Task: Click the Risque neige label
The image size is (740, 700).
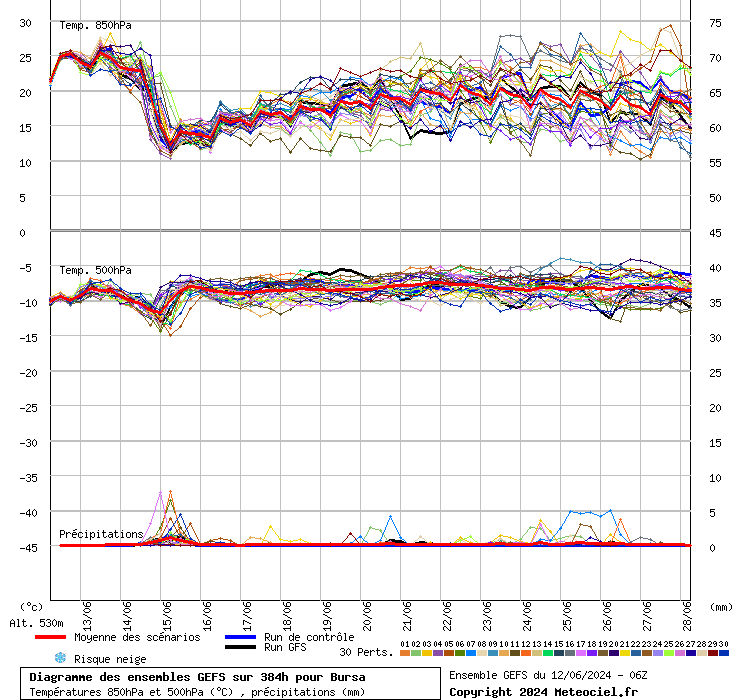Action: [110, 659]
